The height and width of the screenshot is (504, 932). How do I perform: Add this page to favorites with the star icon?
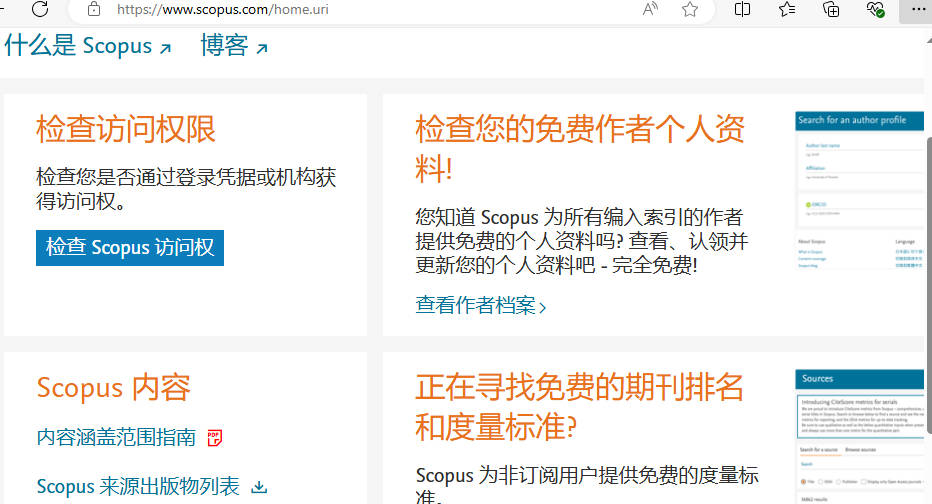click(689, 9)
